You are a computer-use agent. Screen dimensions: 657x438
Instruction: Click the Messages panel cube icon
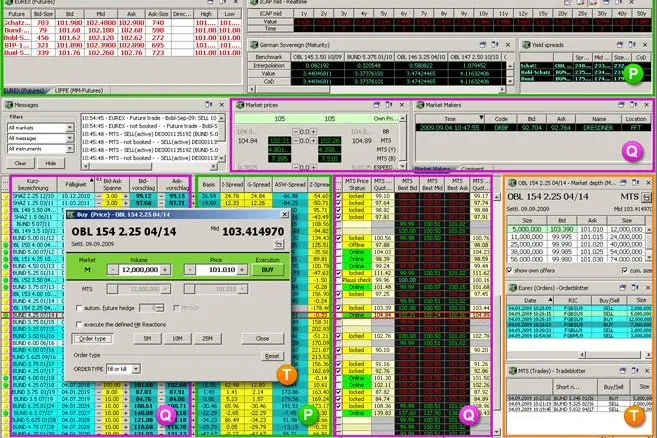tap(8, 105)
